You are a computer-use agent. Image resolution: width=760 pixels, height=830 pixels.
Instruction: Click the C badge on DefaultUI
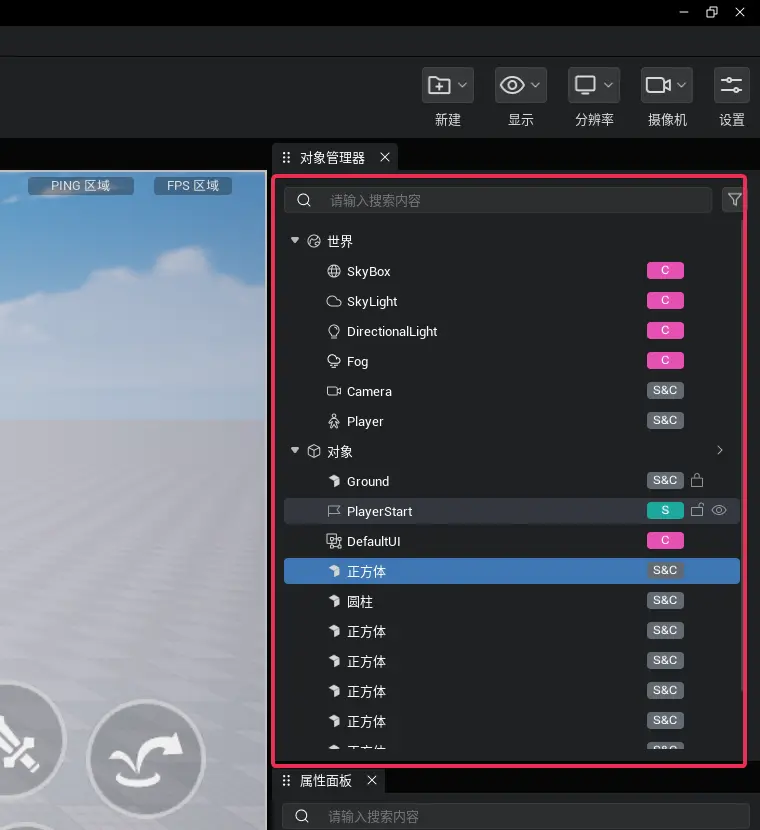click(x=665, y=540)
